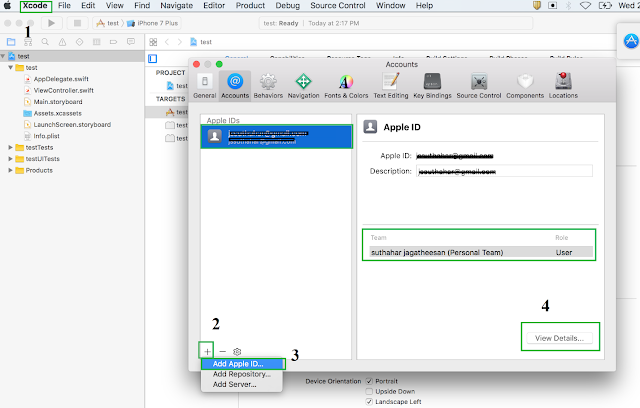This screenshot has height=408, width=640.
Task: Show the Project navigator folder icon
Action: tap(11, 42)
